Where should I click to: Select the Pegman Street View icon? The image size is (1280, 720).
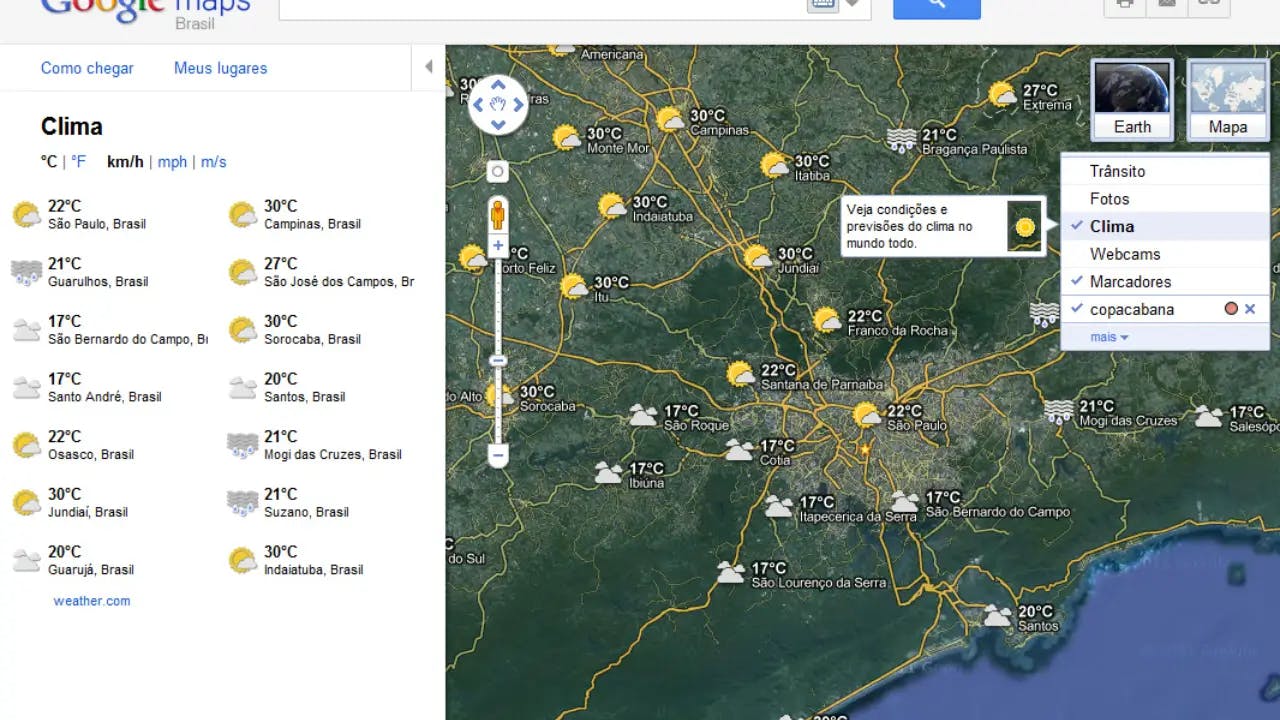[x=497, y=213]
